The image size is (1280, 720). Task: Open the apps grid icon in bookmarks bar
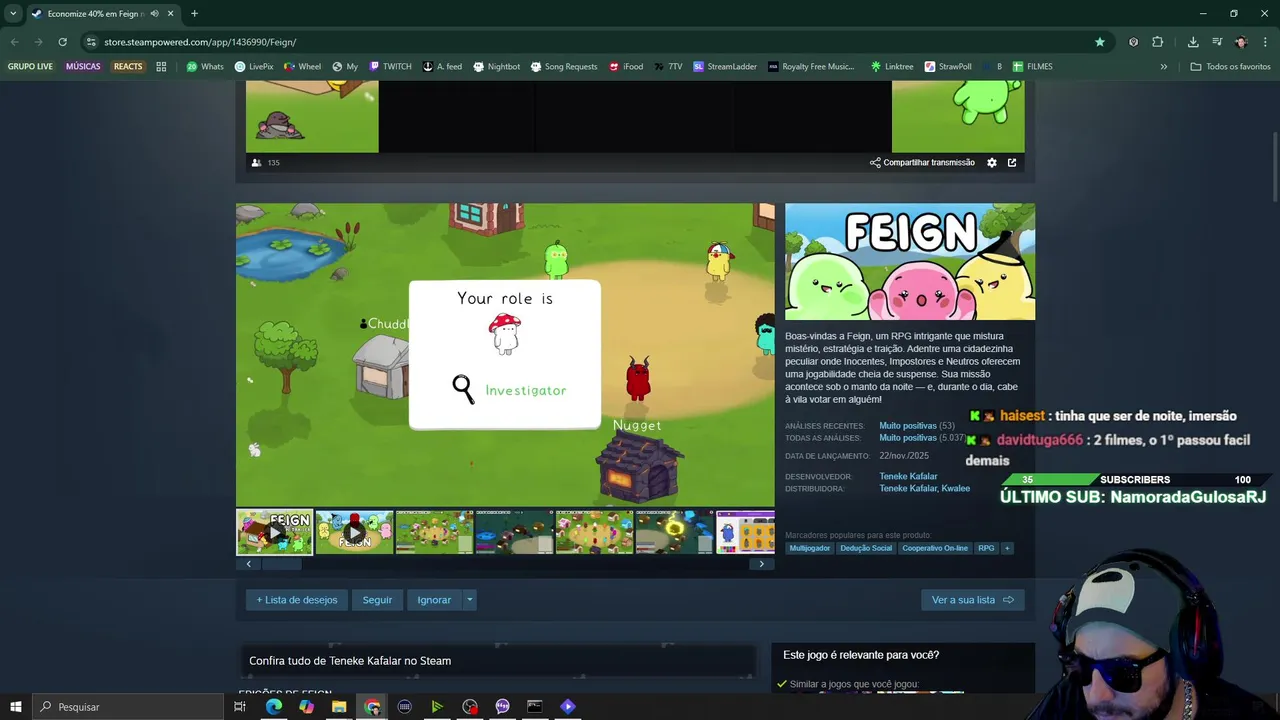pos(161,67)
